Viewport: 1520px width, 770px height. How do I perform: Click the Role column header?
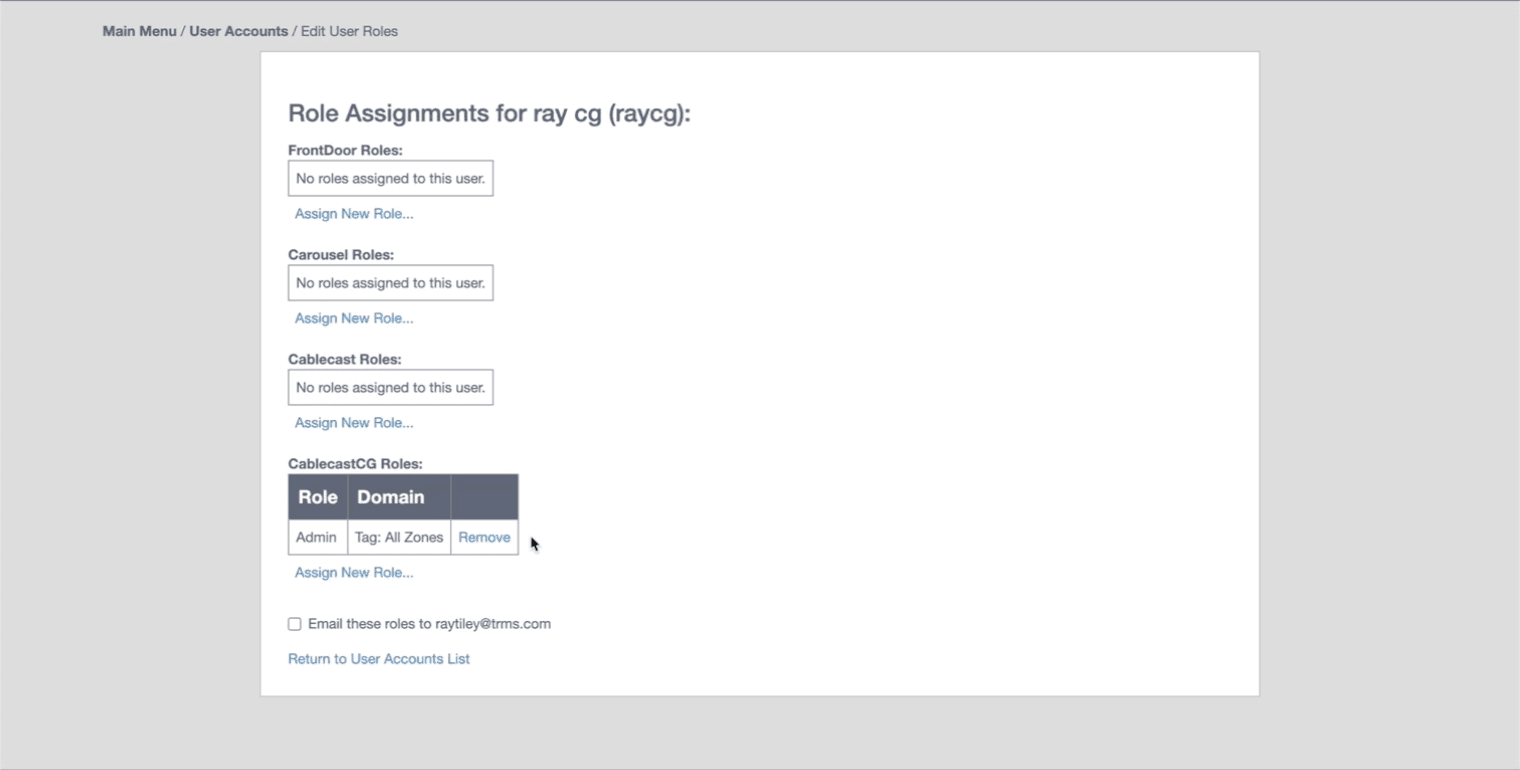(x=318, y=497)
